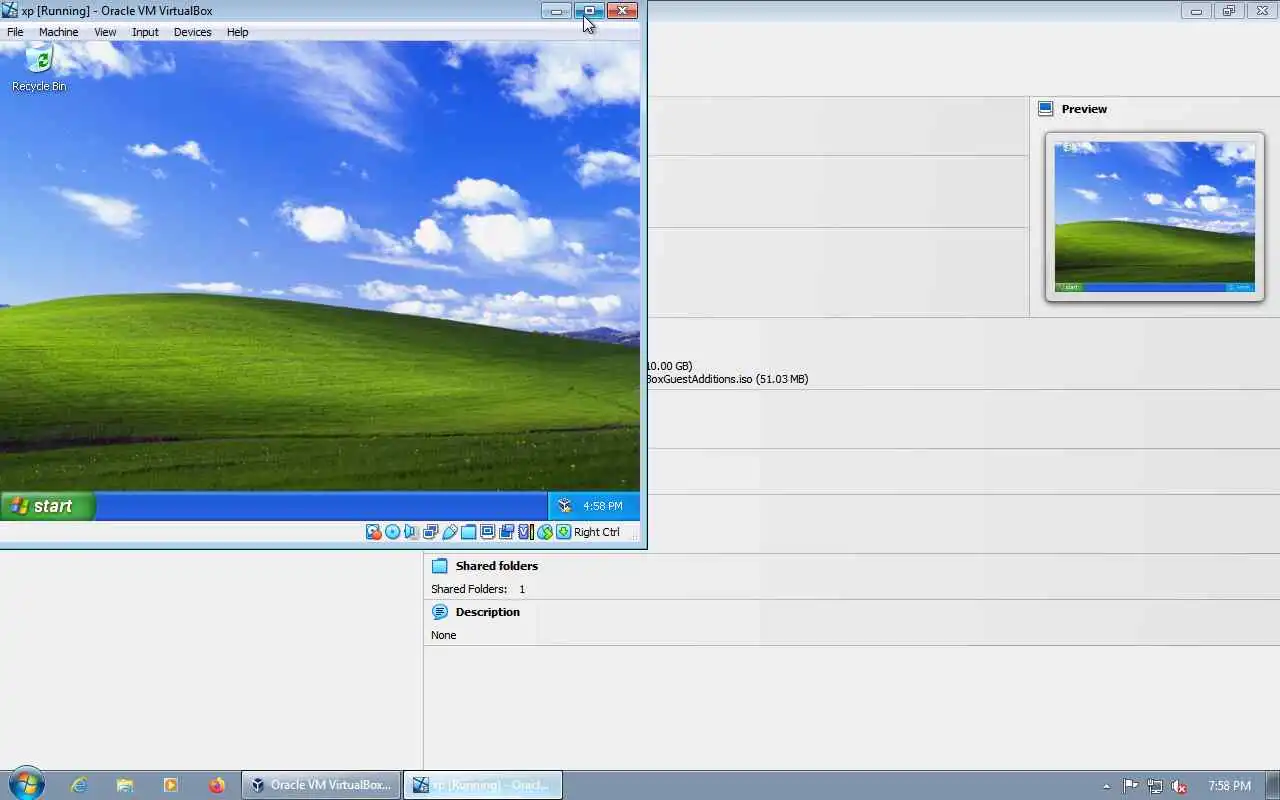Click the network icon in host system tray

click(x=1155, y=786)
